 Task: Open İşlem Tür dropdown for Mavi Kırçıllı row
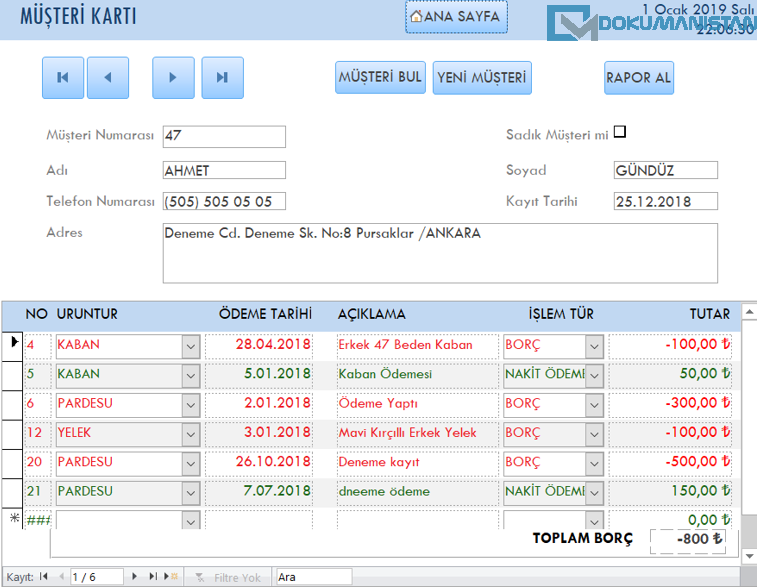[594, 434]
